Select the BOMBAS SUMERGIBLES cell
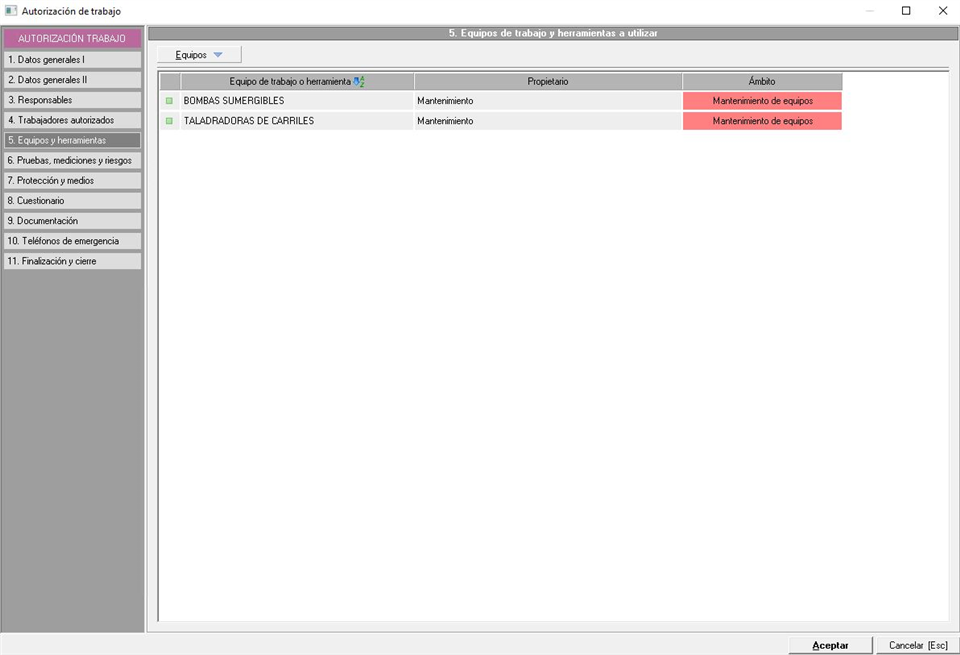960x655 pixels. pyautogui.click(x=297, y=101)
